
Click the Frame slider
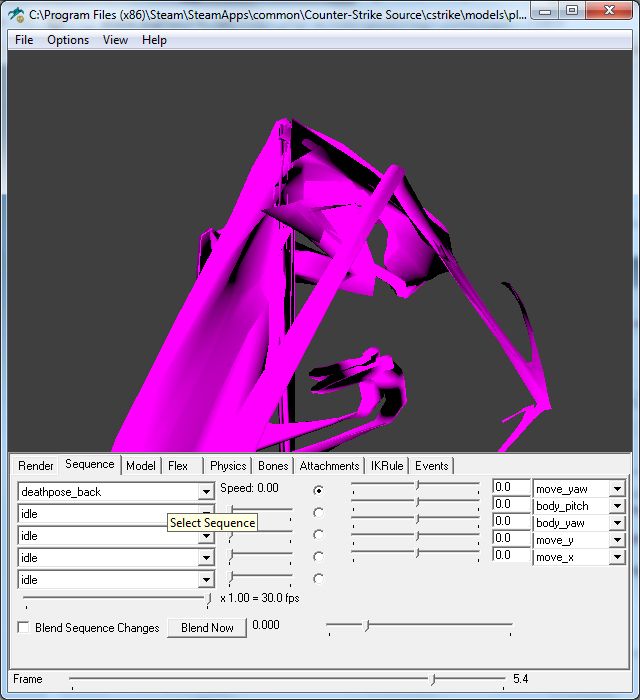288,681
